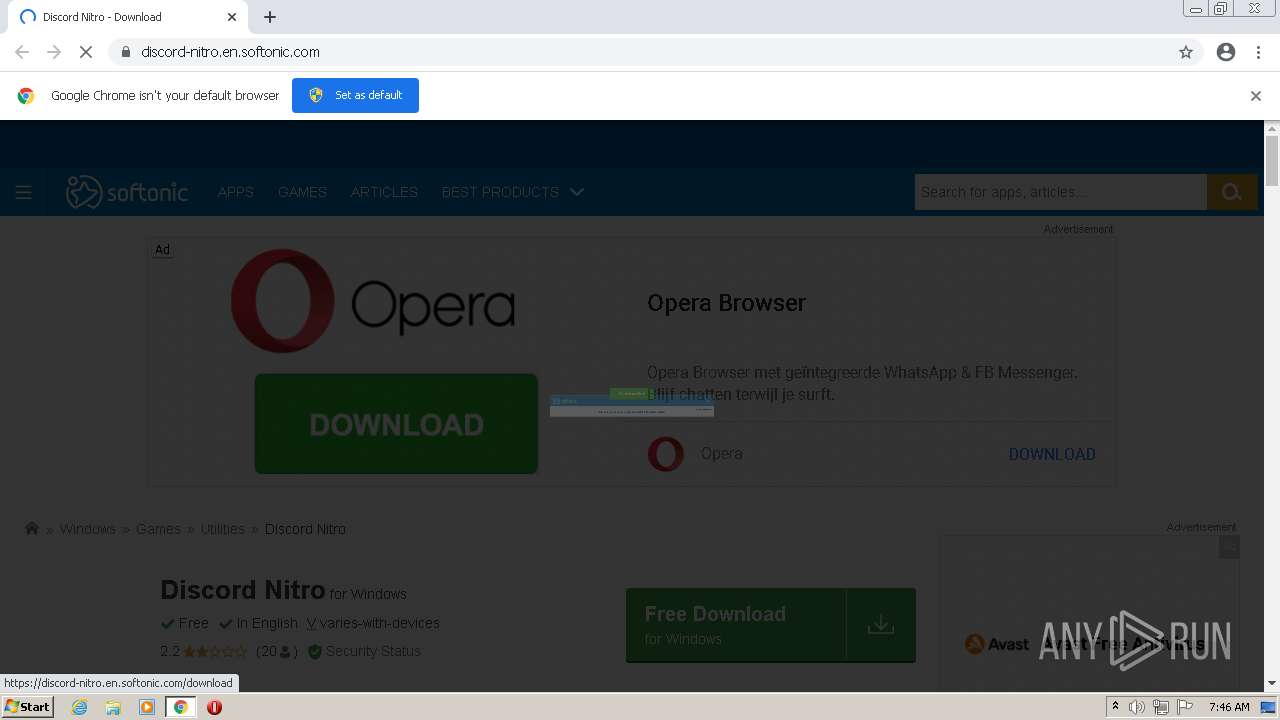
Task: Click the home icon in breadcrumb
Action: coord(32,529)
